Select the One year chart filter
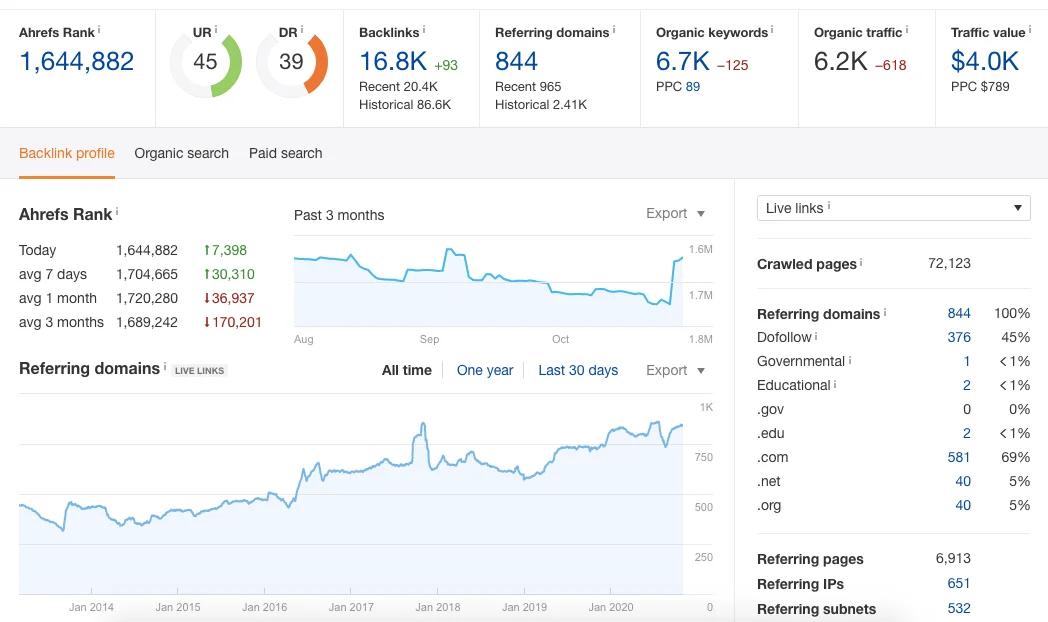The image size is (1048, 622). pyautogui.click(x=485, y=370)
